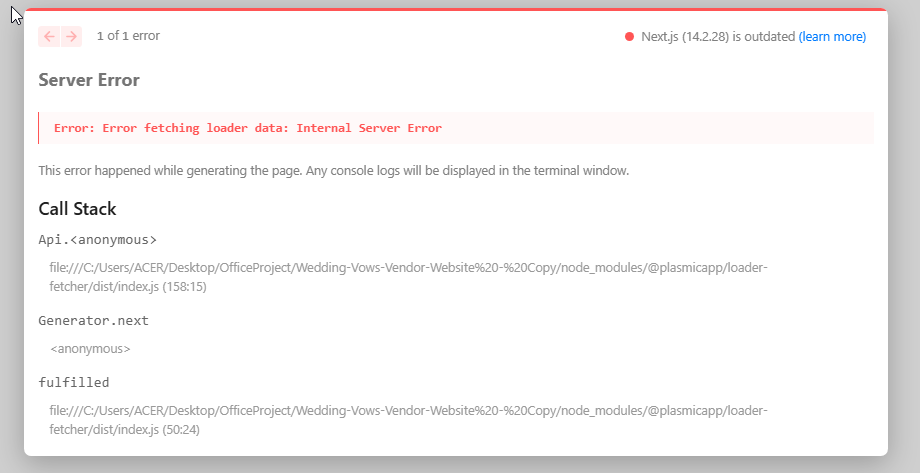Click the gray backdrop outside the error dialog
This screenshot has width=920, height=473.
[x=903, y=300]
